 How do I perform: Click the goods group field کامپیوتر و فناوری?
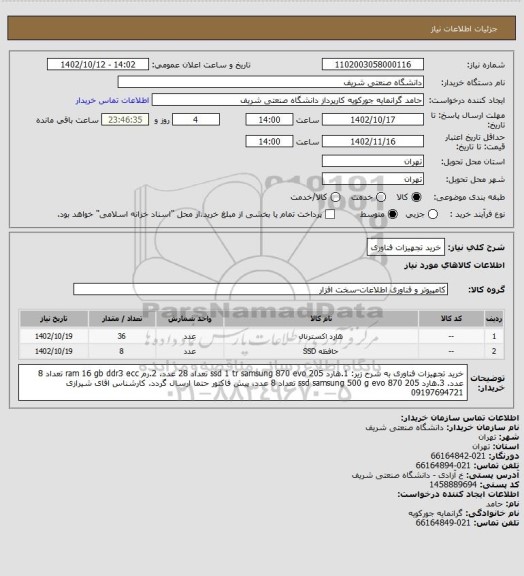260,289
